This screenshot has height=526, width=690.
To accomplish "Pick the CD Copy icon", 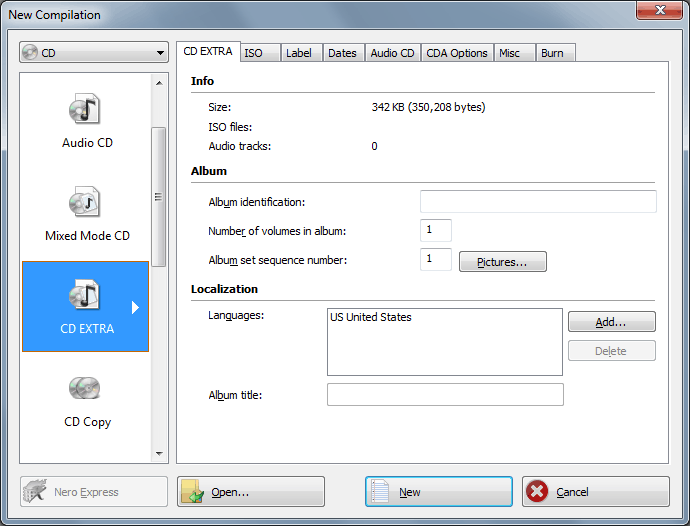I will click(x=86, y=389).
